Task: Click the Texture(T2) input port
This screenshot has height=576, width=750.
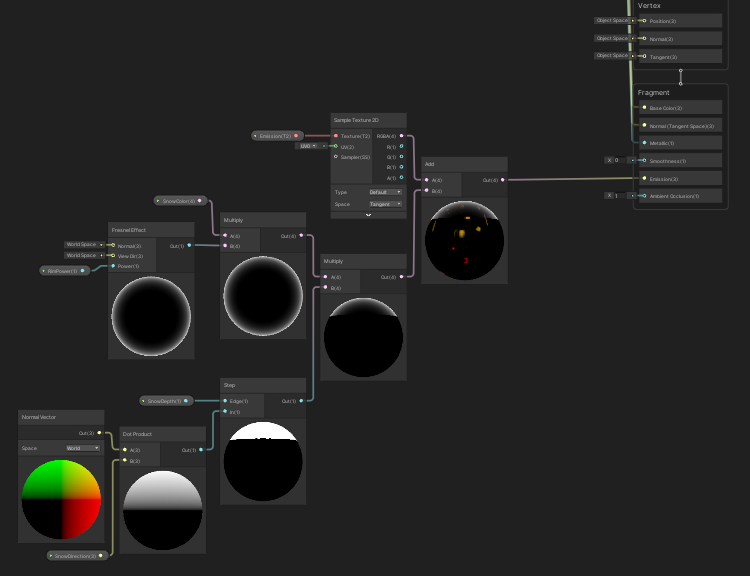Action: pyautogui.click(x=336, y=136)
